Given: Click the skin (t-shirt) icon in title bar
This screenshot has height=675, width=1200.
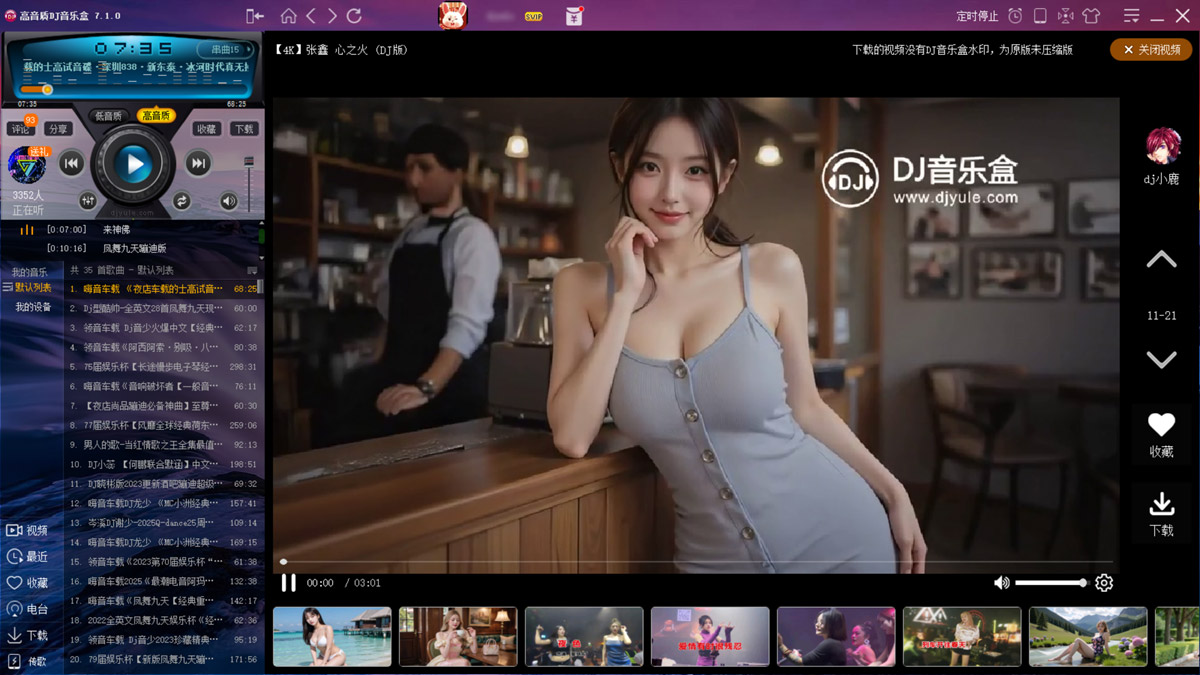Looking at the screenshot, I should (1090, 16).
